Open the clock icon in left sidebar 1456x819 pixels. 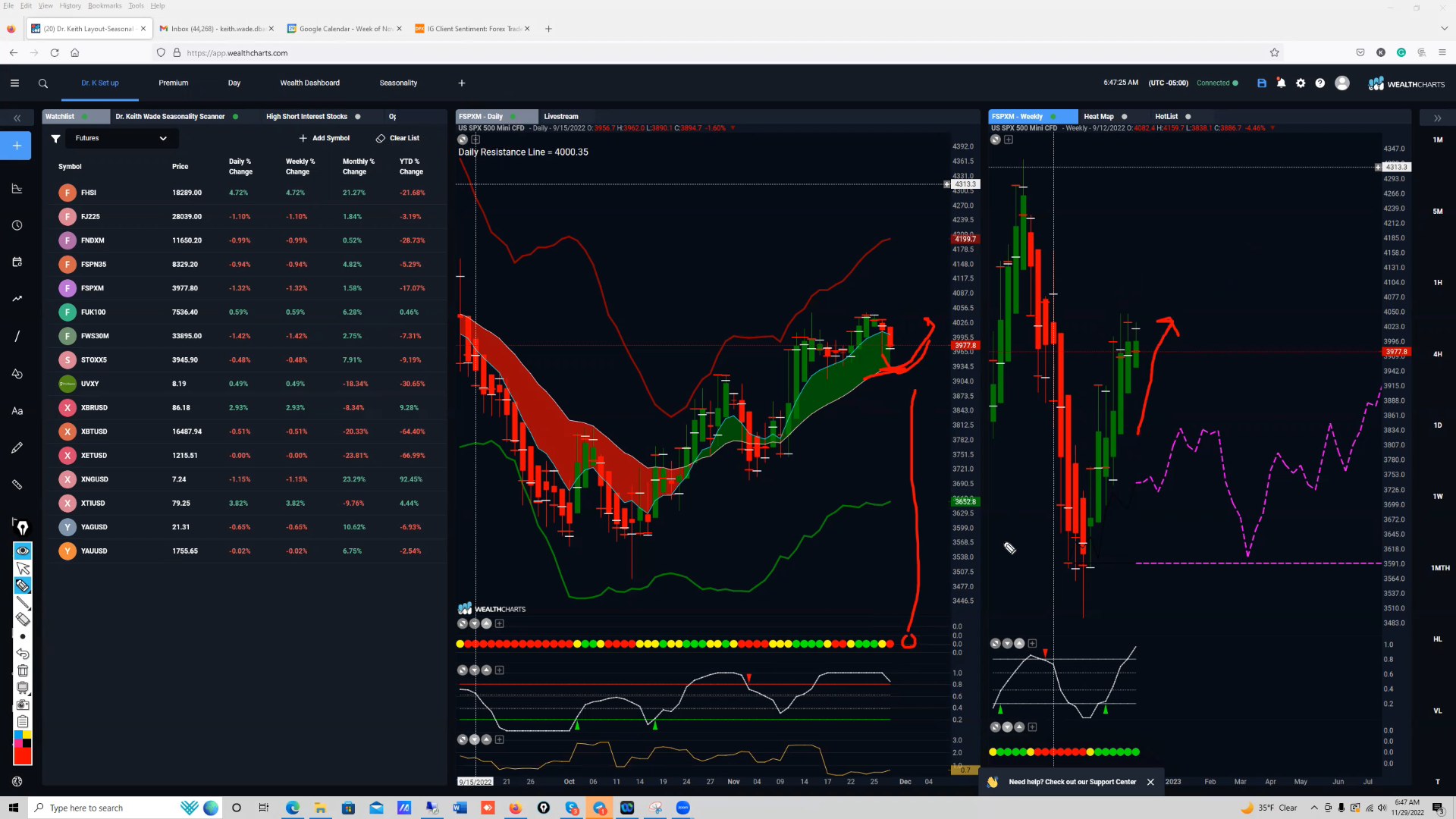17,225
